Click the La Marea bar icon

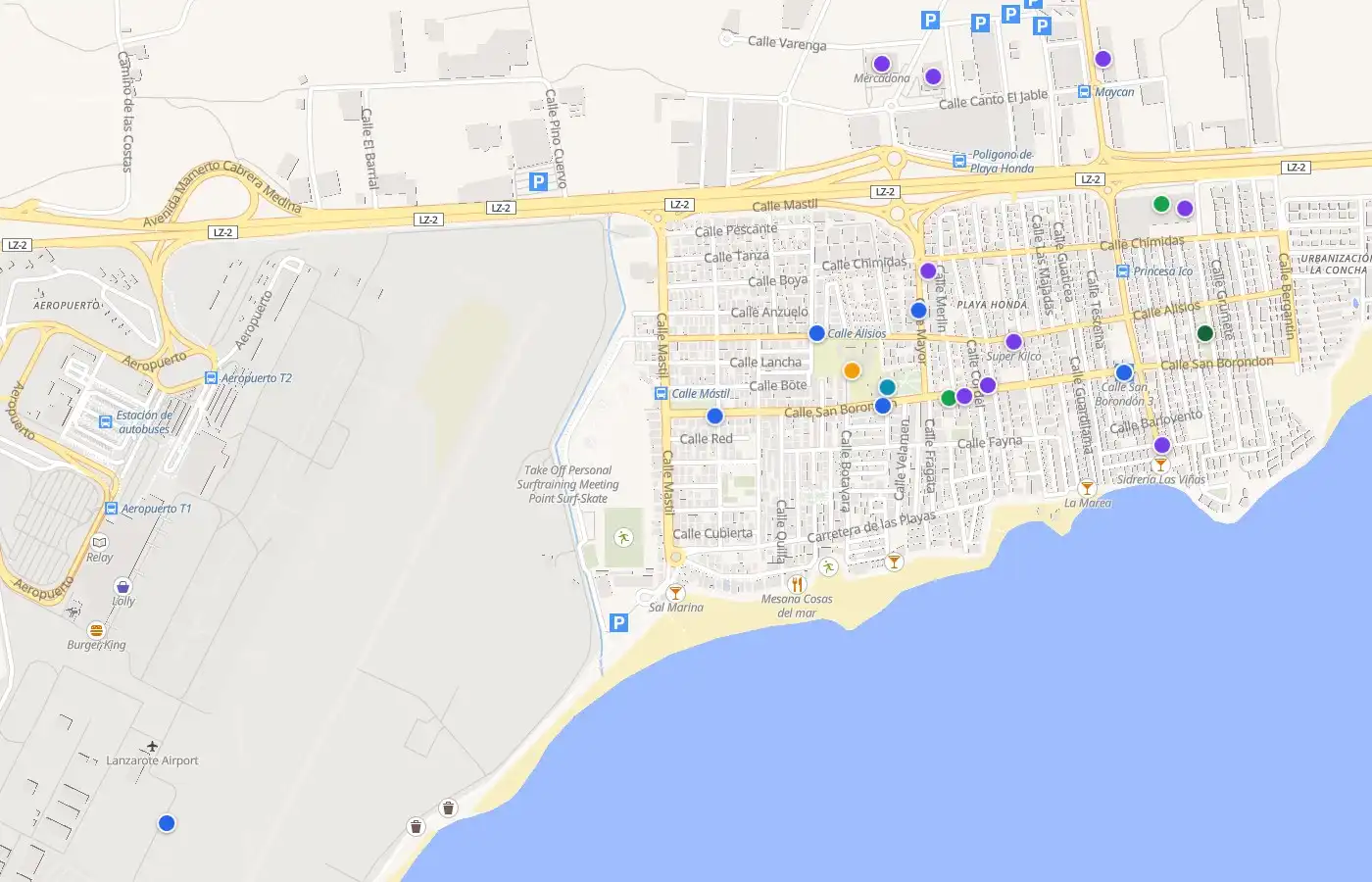(x=1087, y=487)
